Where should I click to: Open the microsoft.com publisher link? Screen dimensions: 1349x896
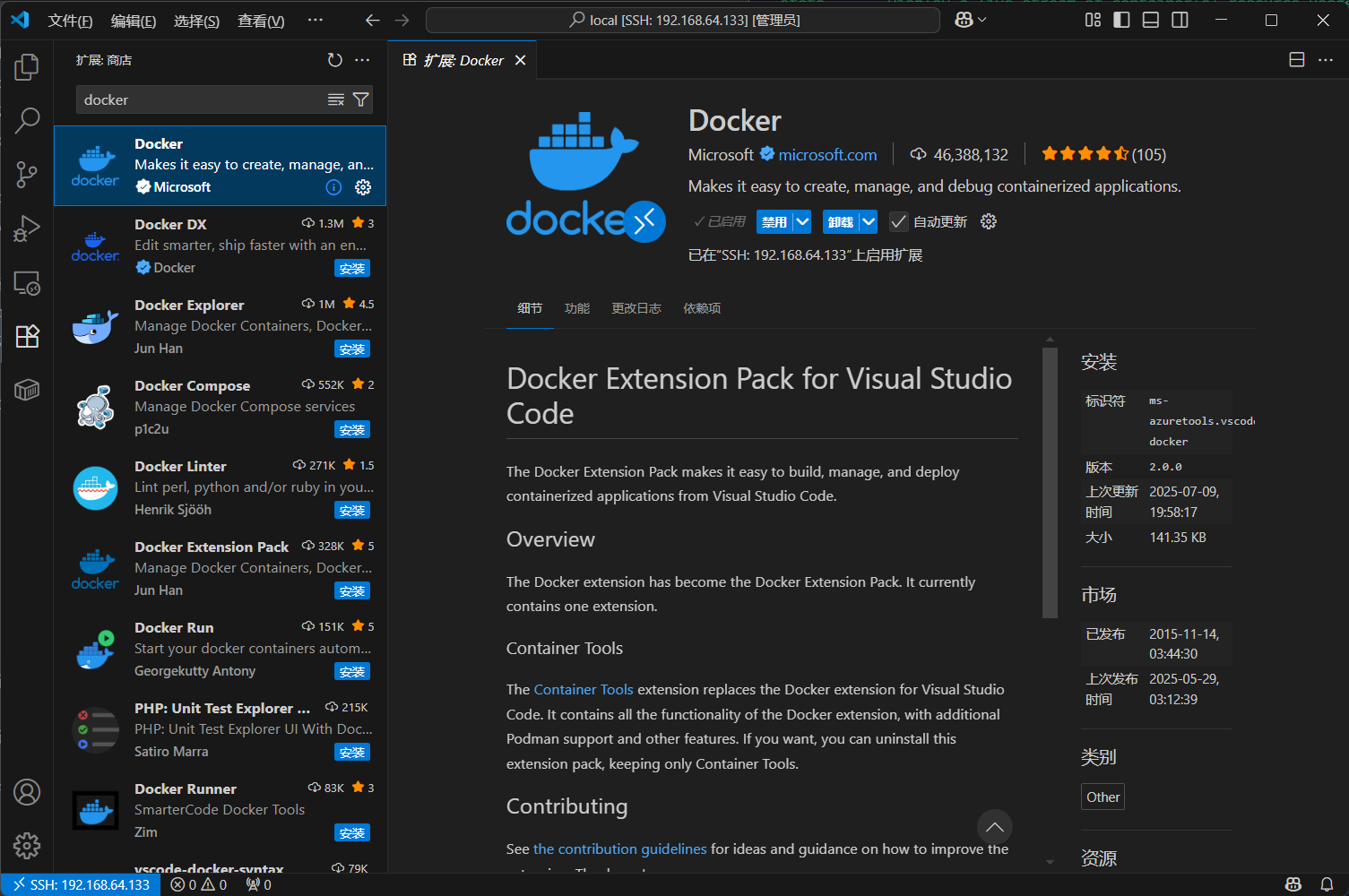(827, 154)
